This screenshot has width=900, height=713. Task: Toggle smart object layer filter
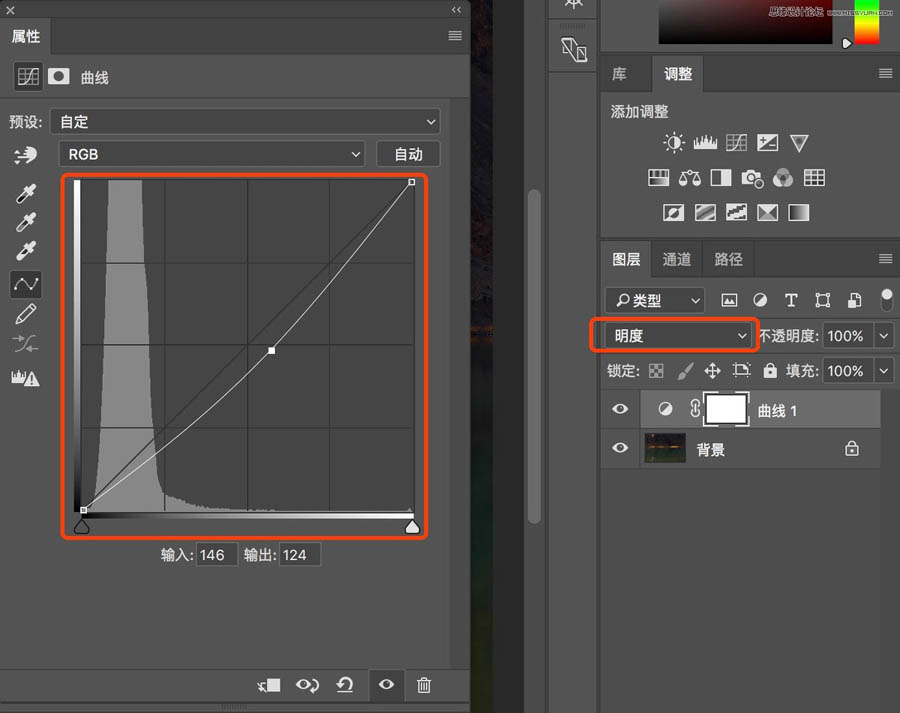[854, 300]
